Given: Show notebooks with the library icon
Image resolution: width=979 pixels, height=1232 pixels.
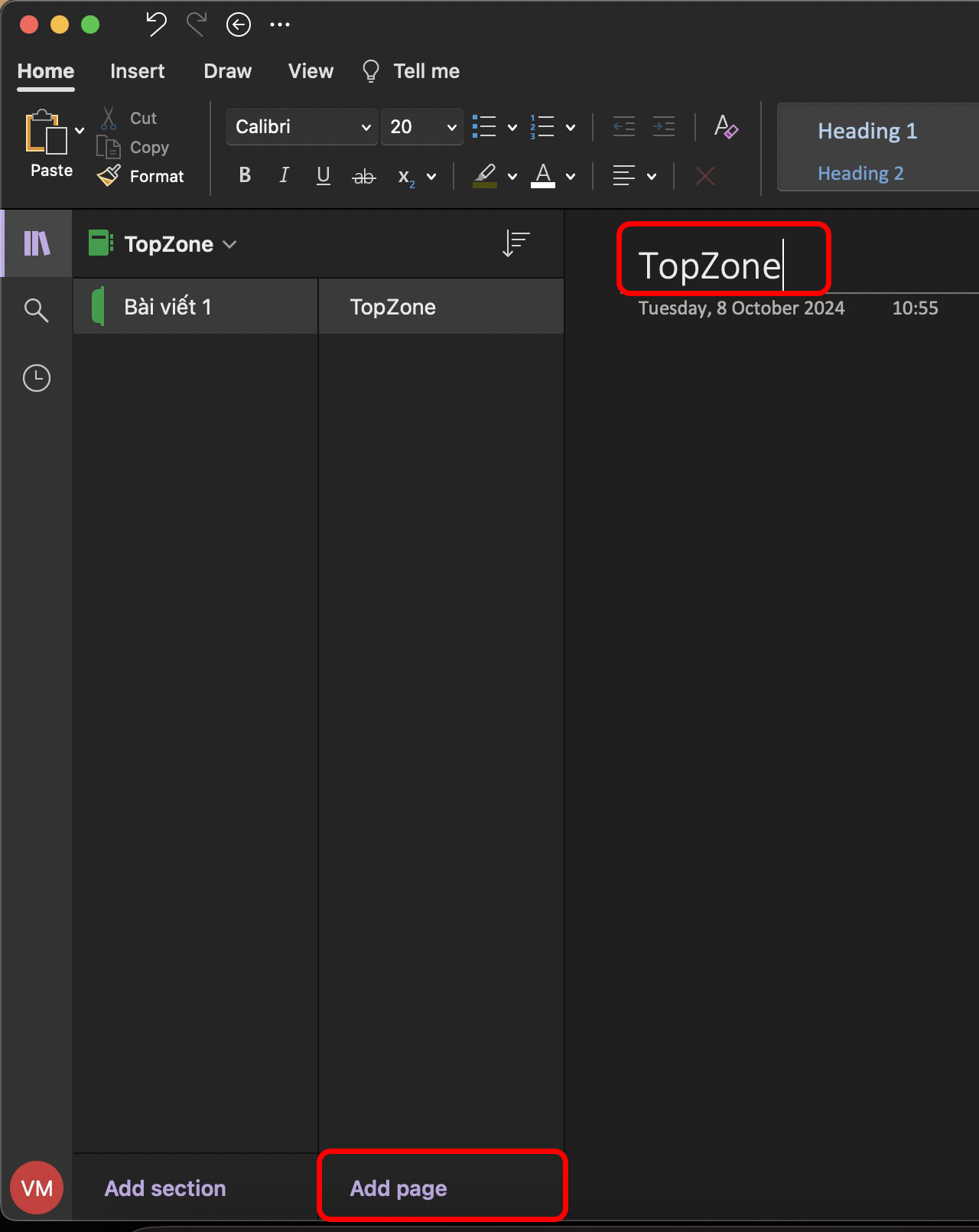Looking at the screenshot, I should coord(37,243).
